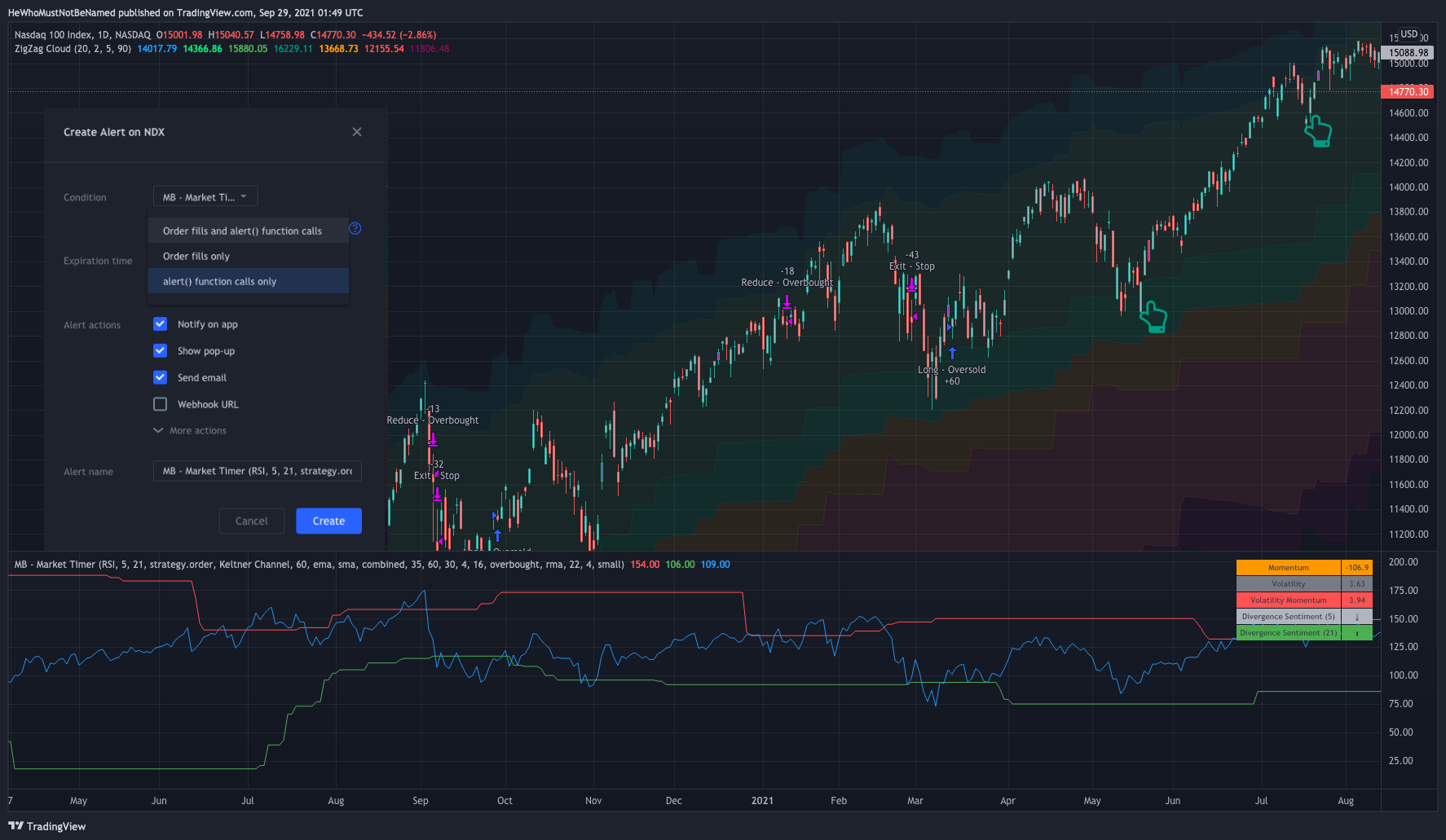Click the MB - Market Timer indicator legend

(x=319, y=565)
